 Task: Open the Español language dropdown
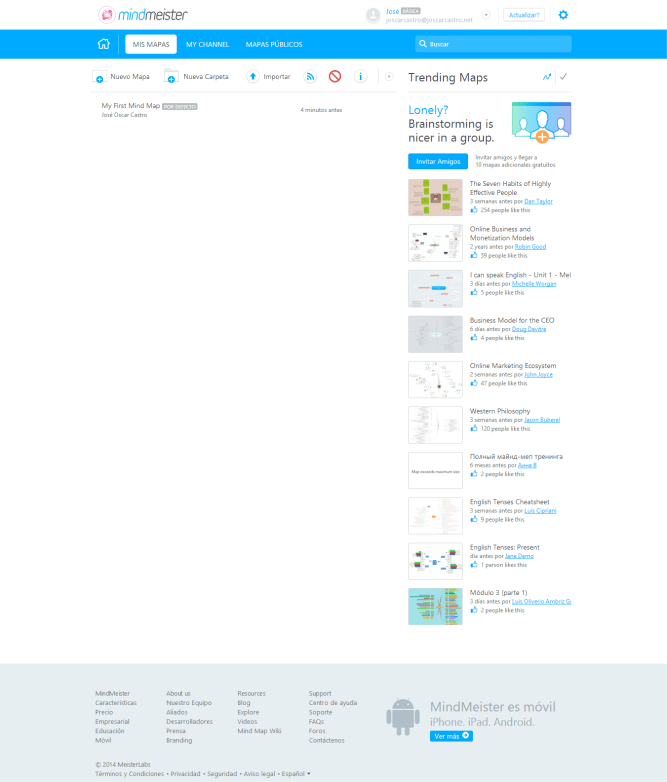point(296,774)
